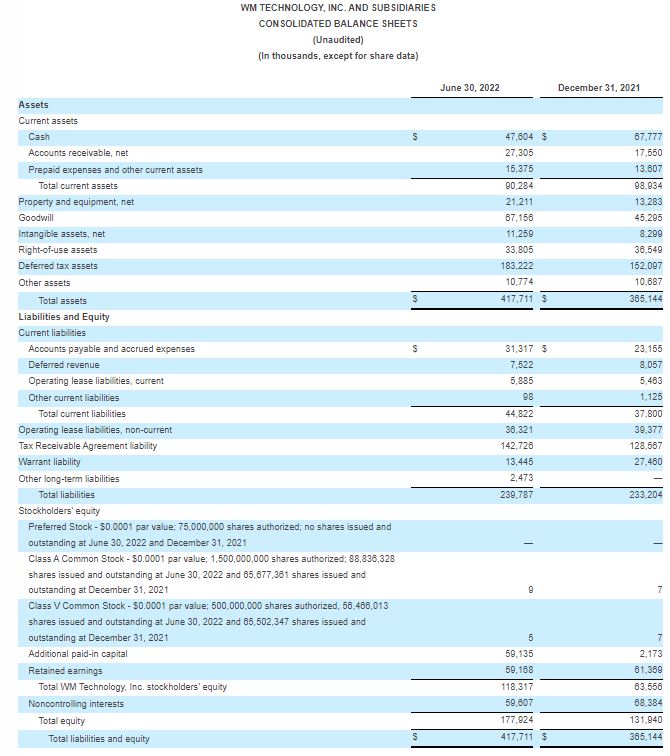Image resolution: width=670 pixels, height=756 pixels.
Task: Select the Total liabilities value 239,787
Action: [x=520, y=494]
